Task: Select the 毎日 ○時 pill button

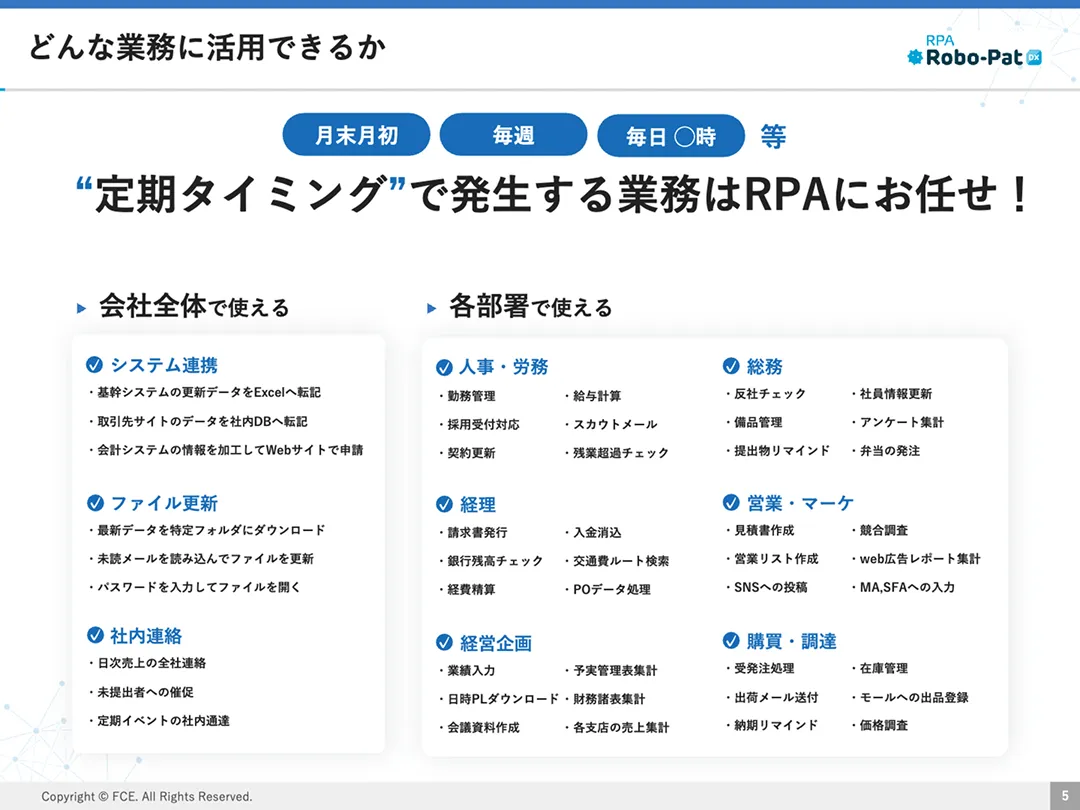Action: [x=671, y=136]
